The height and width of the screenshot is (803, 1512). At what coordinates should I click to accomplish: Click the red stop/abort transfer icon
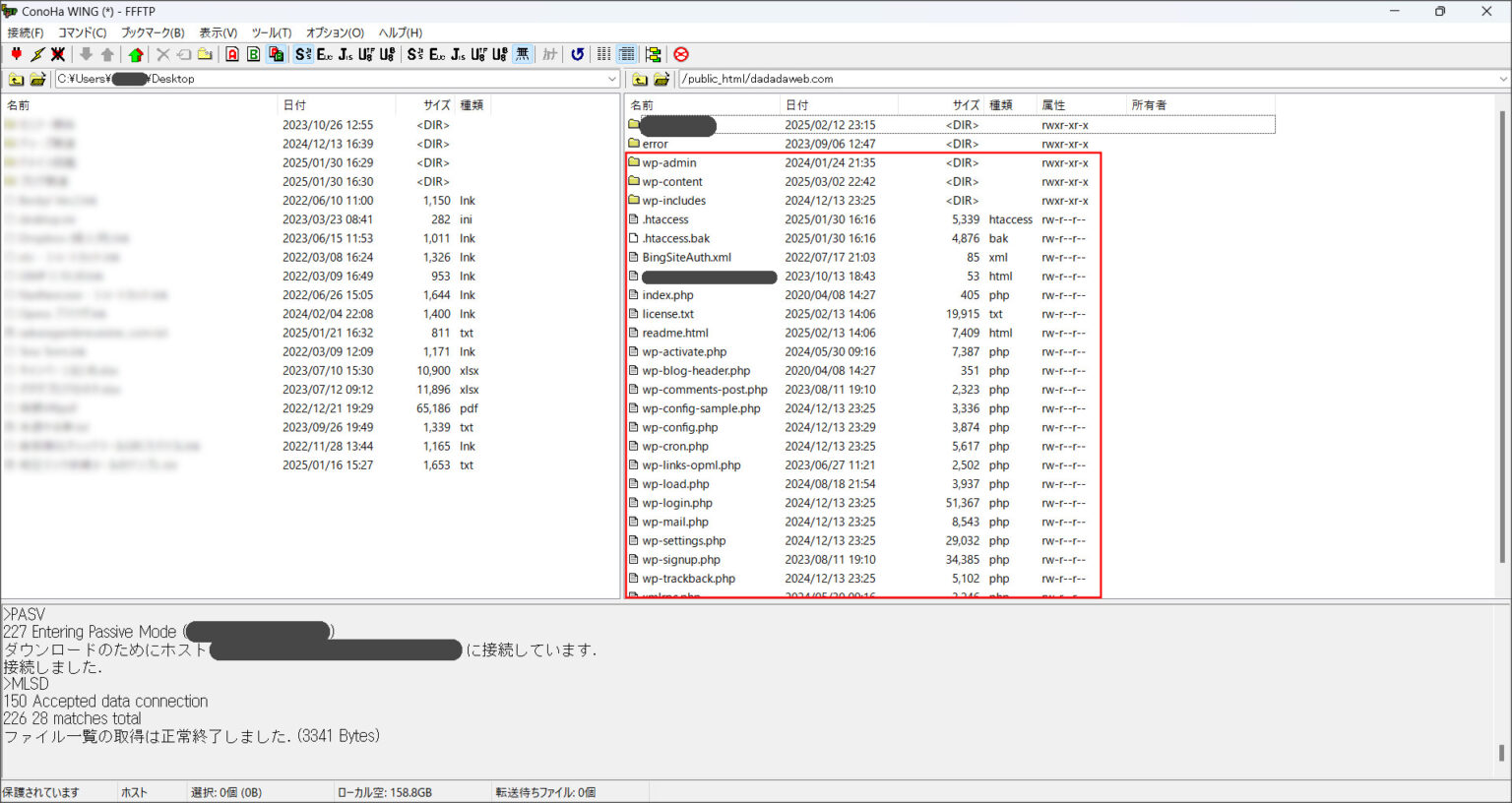click(681, 54)
